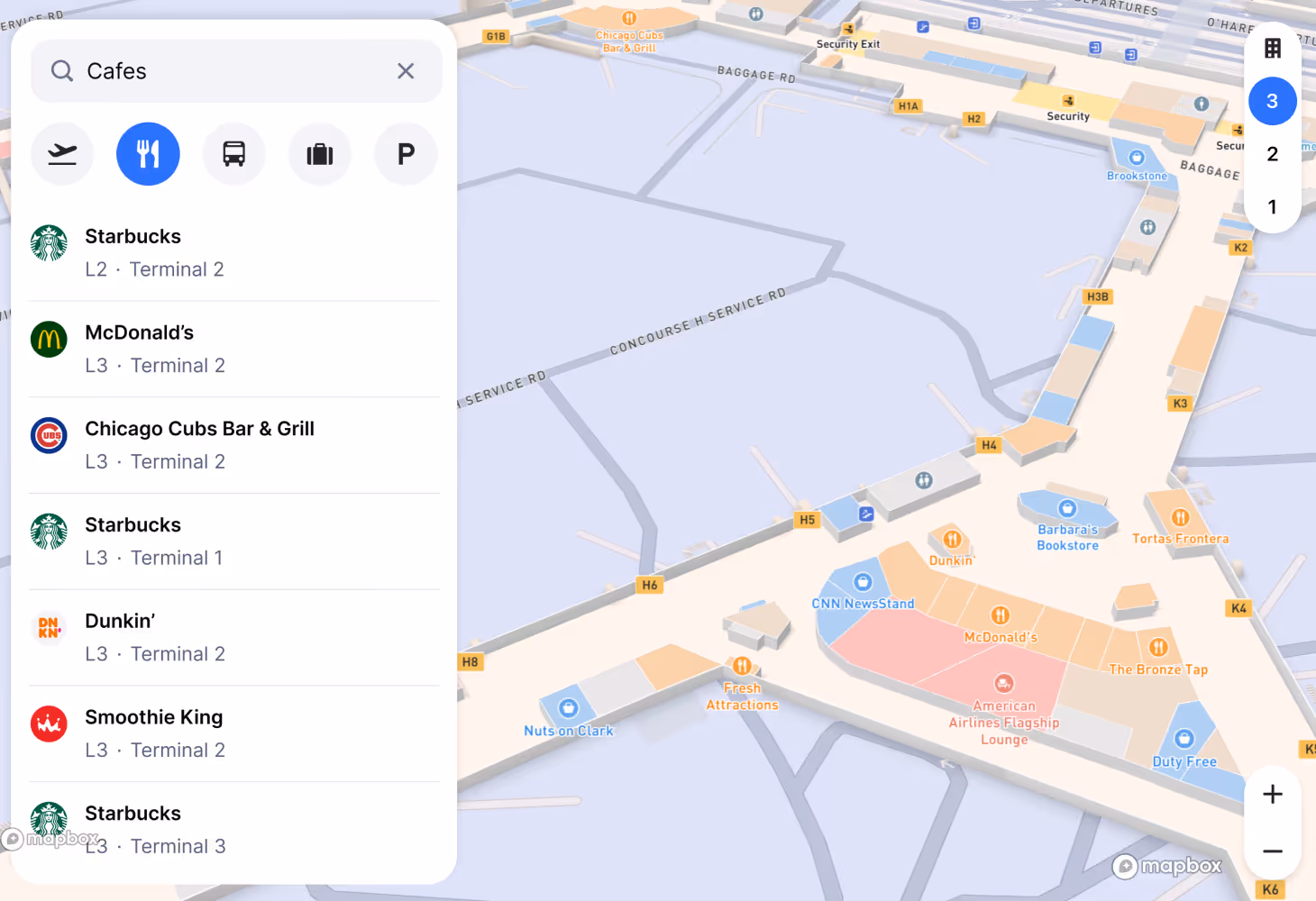Click gate H8 label on map
This screenshot has height=901, width=1316.
click(x=470, y=661)
